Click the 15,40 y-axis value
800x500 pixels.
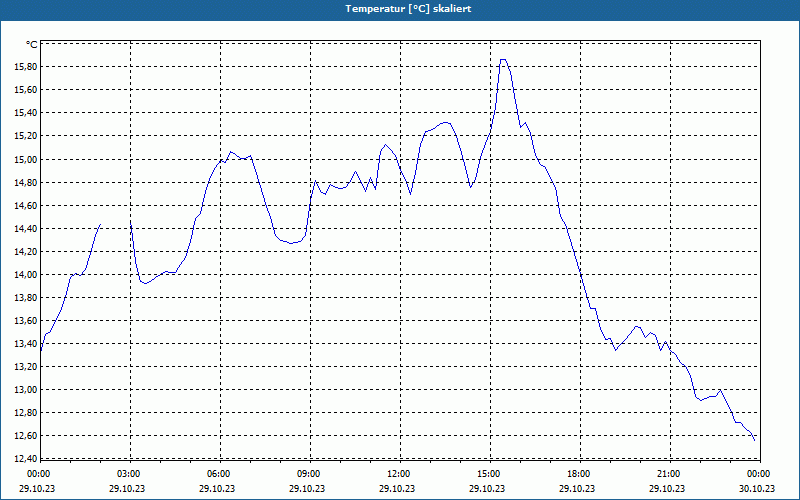[25, 113]
